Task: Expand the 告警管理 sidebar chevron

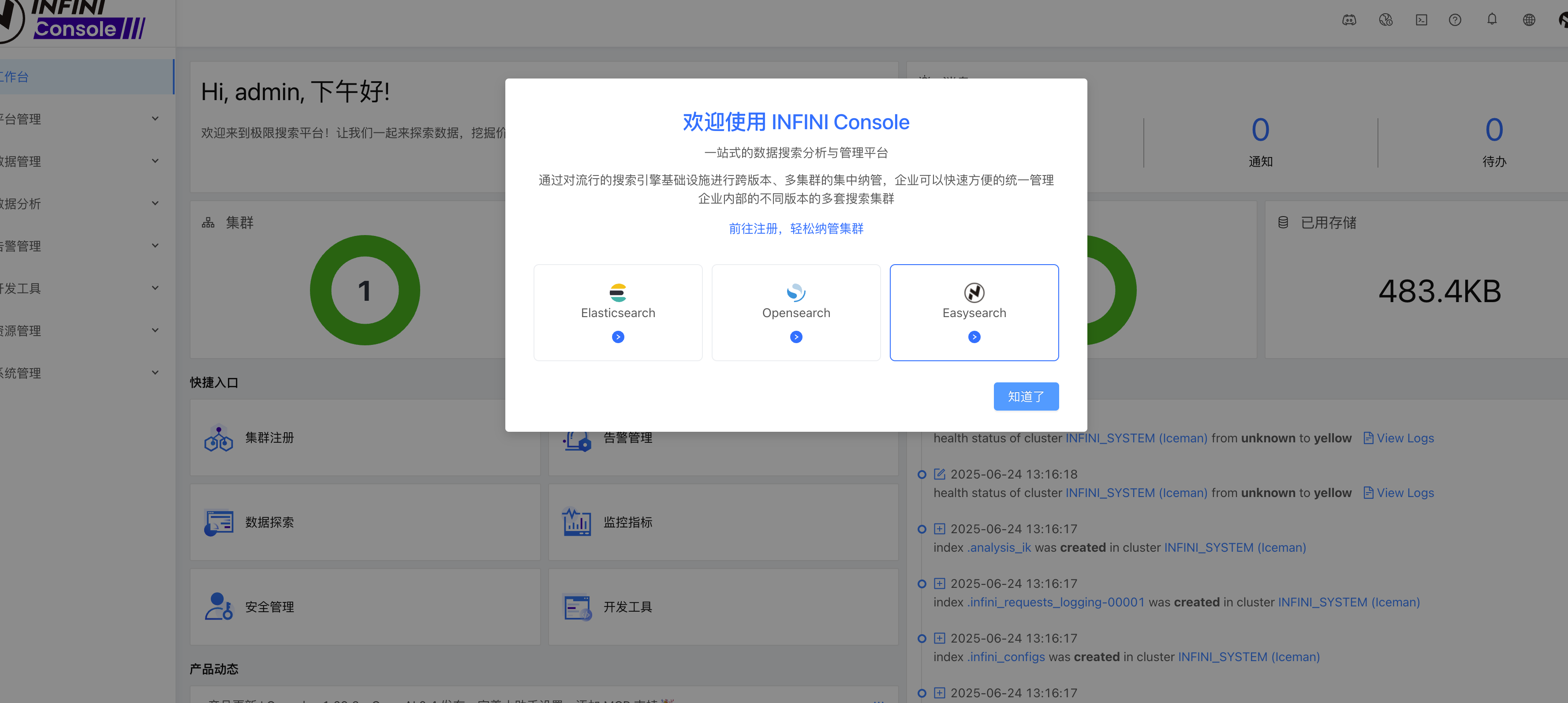Action: (155, 245)
